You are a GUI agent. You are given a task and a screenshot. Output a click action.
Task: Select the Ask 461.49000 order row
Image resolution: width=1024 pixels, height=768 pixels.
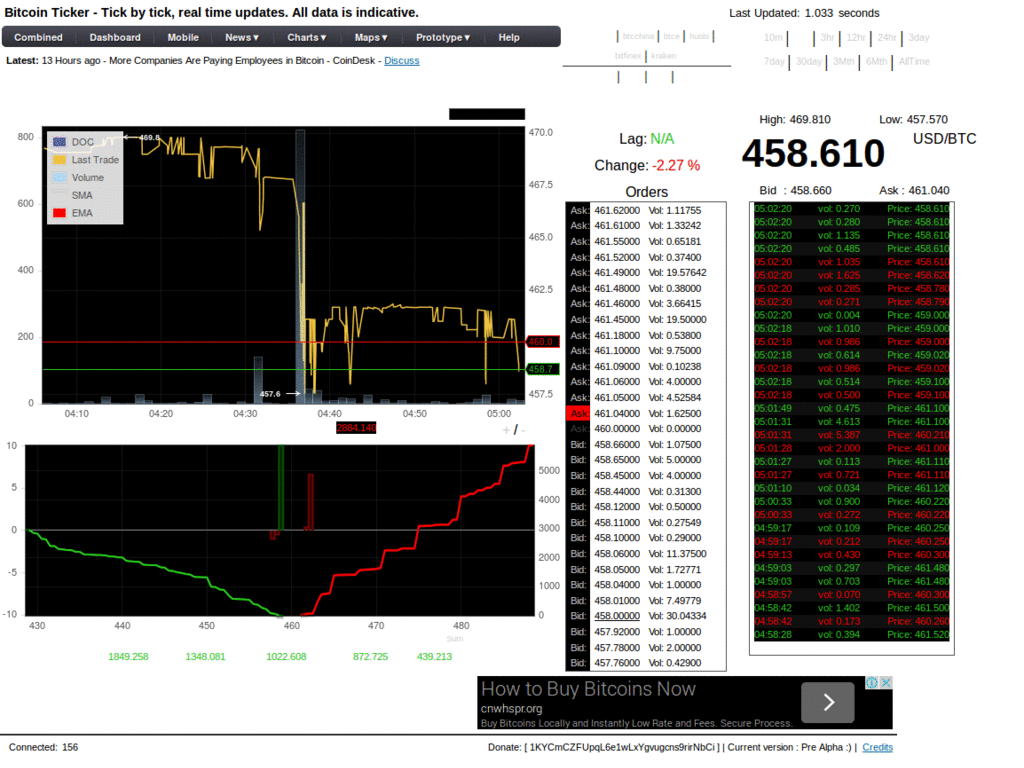[x=646, y=272]
